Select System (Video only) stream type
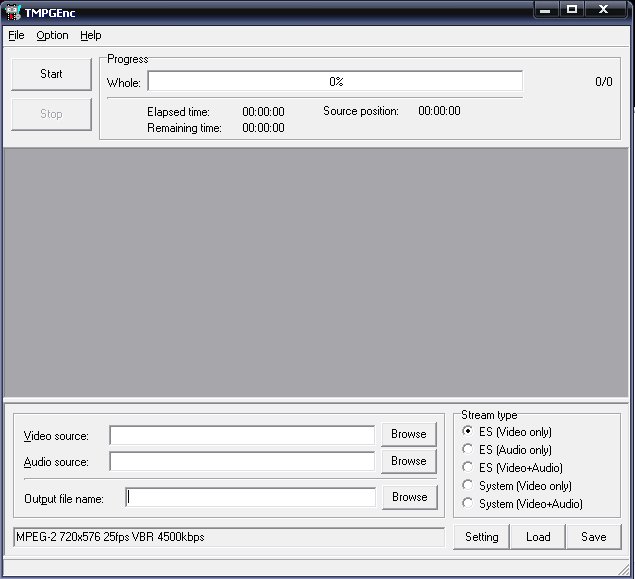The image size is (635, 579). point(517,485)
